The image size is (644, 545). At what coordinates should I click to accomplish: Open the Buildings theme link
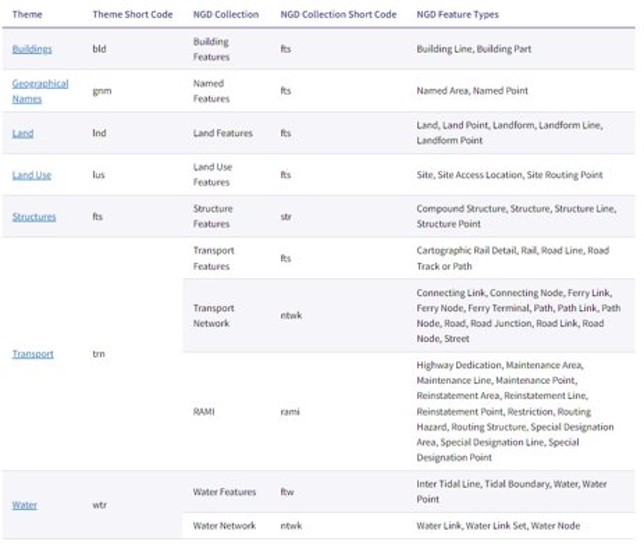pyautogui.click(x=32, y=48)
